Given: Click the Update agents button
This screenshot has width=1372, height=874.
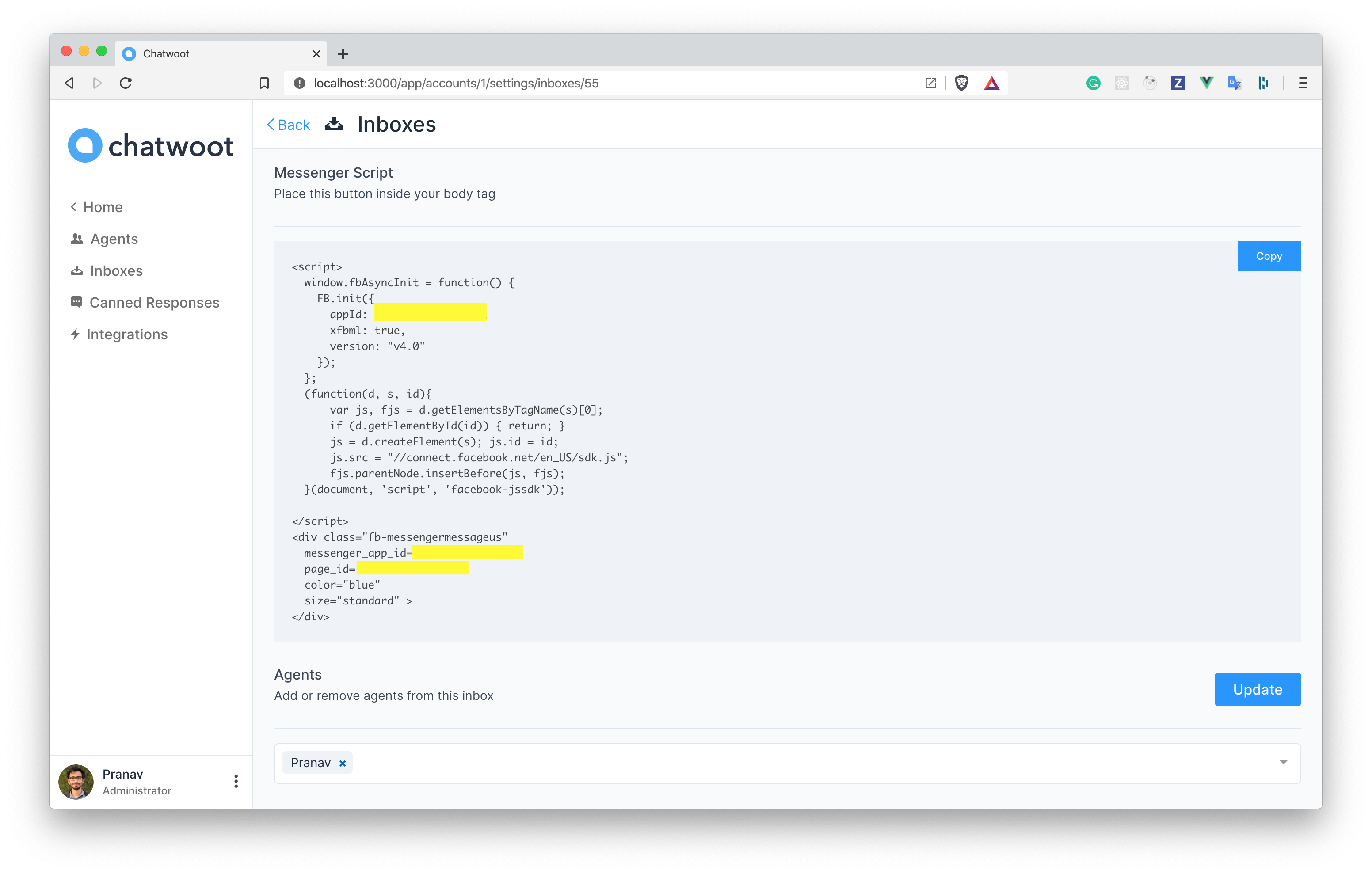Looking at the screenshot, I should pyautogui.click(x=1257, y=689).
